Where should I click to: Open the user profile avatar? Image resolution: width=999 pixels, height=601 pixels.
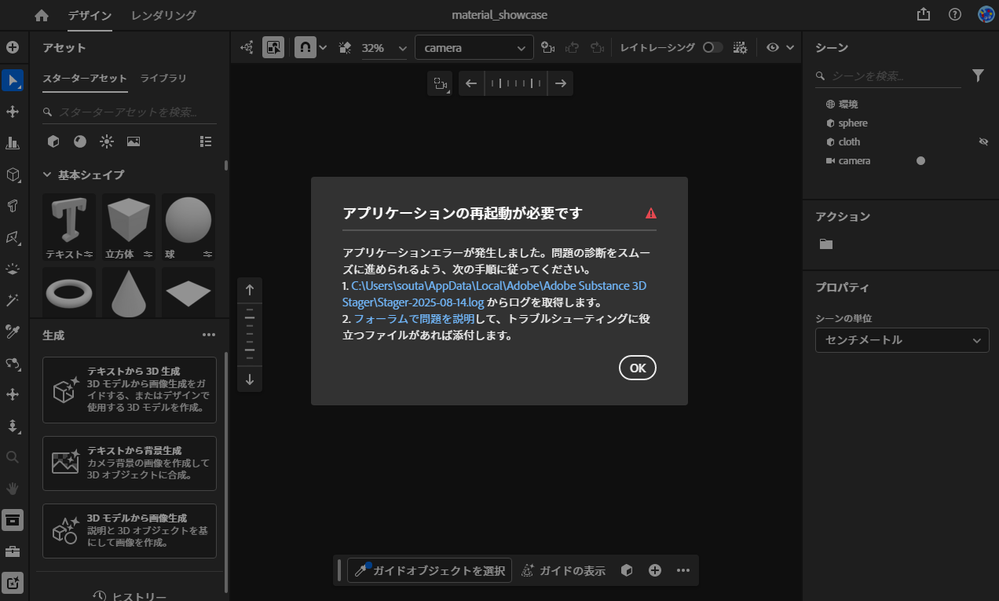click(x=986, y=15)
